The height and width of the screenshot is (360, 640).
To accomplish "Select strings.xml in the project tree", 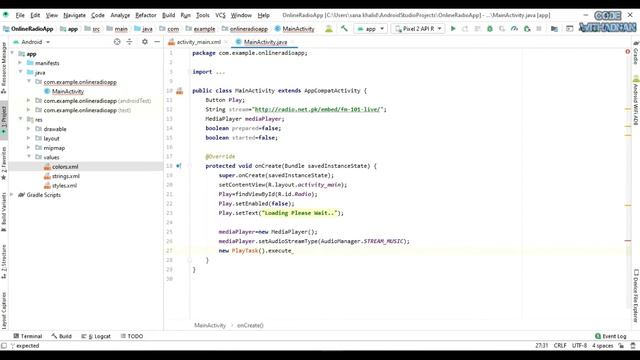I will click(66, 176).
